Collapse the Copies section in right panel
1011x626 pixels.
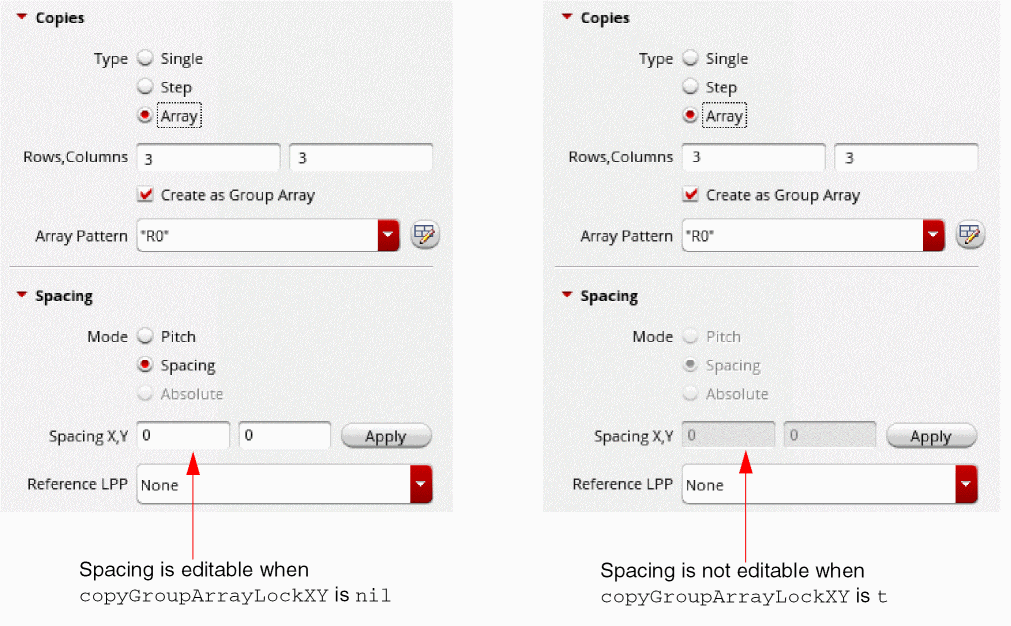[x=567, y=17]
